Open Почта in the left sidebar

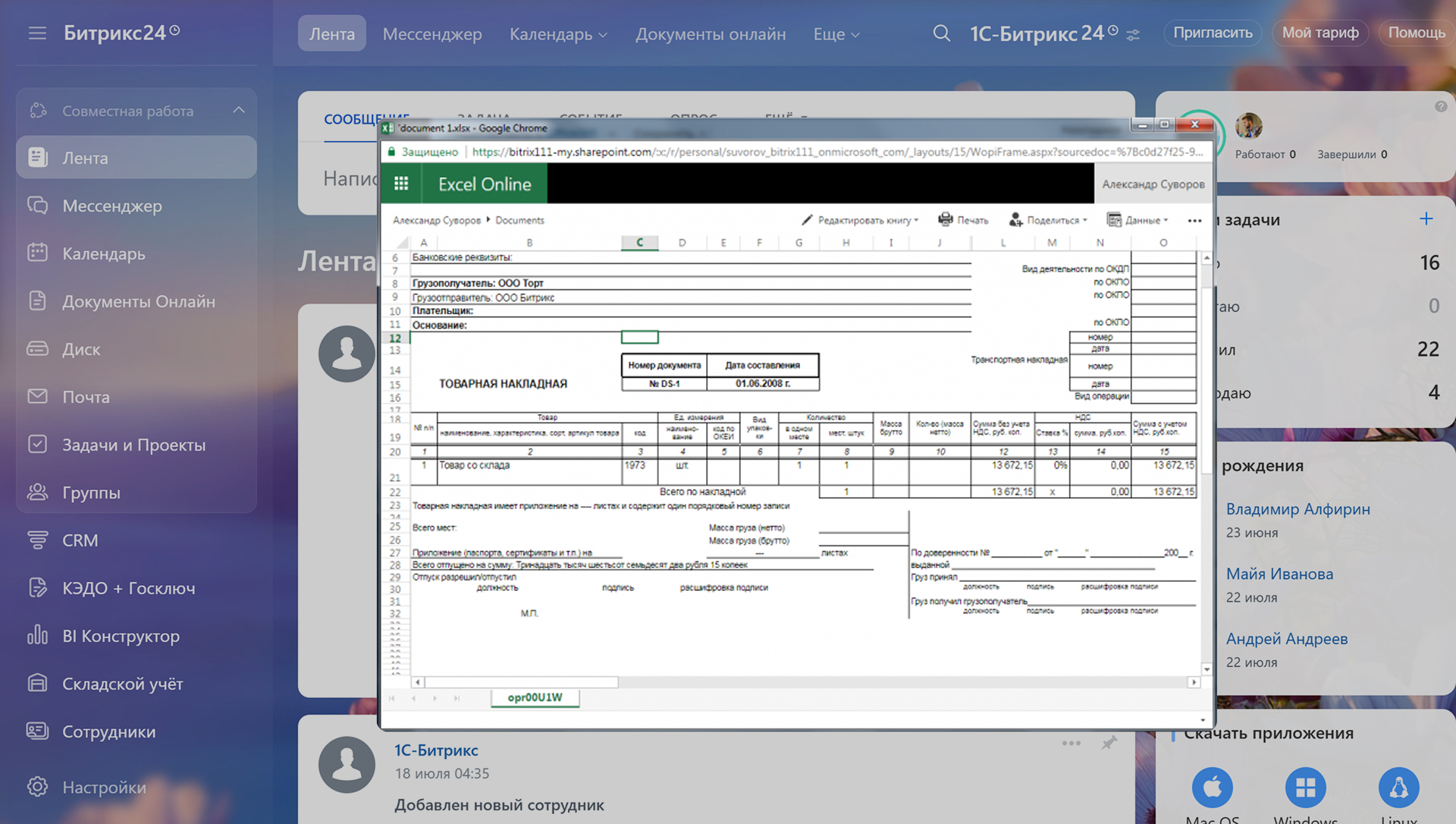coord(136,397)
